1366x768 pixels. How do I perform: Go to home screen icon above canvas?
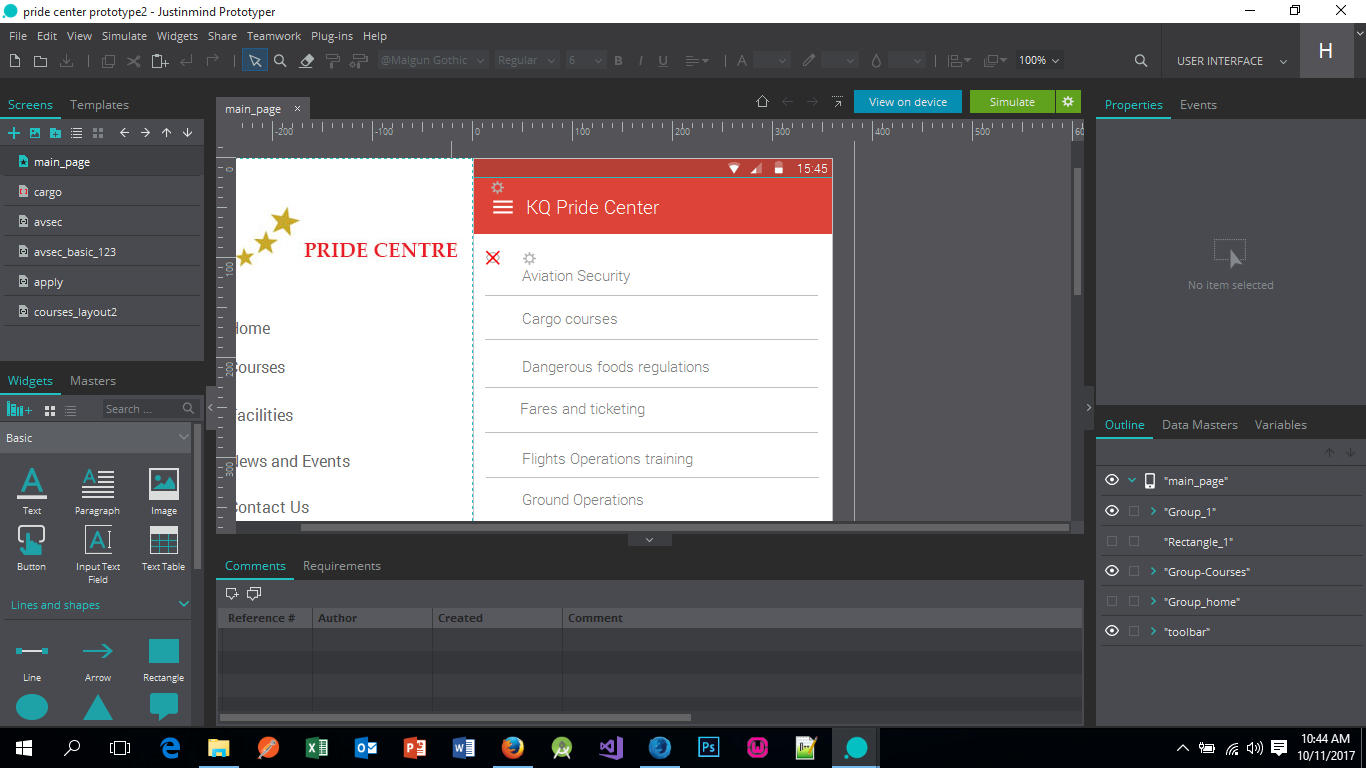click(762, 102)
